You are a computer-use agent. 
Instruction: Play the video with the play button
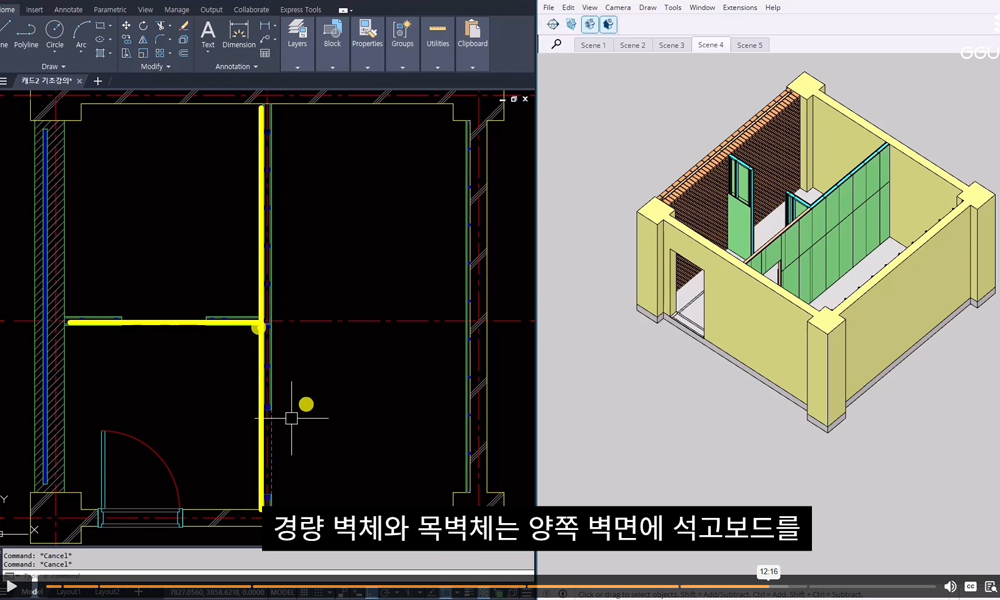tap(11, 587)
